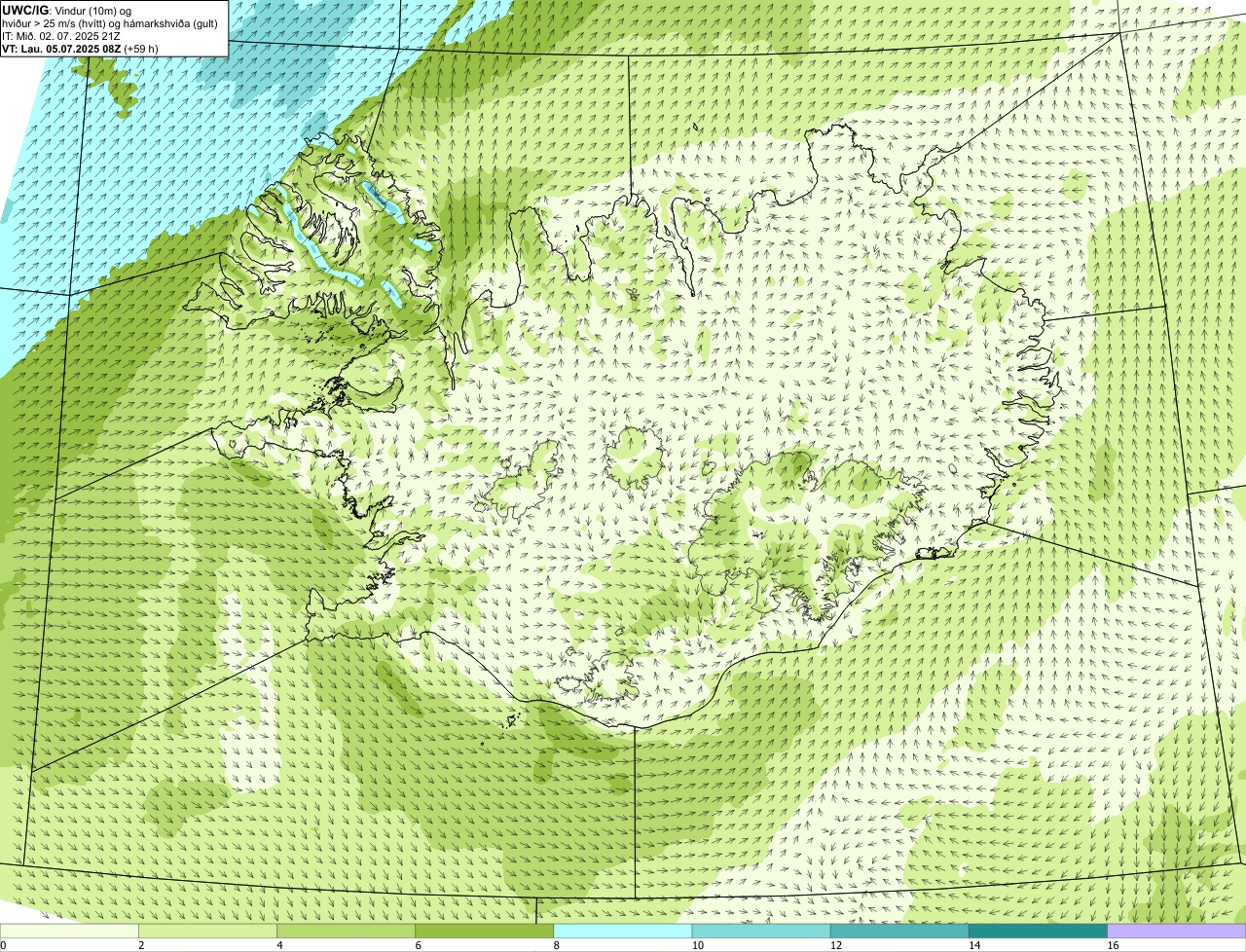Click the "UWC/IG: Vindur (10m) og" title line

(x=67, y=11)
